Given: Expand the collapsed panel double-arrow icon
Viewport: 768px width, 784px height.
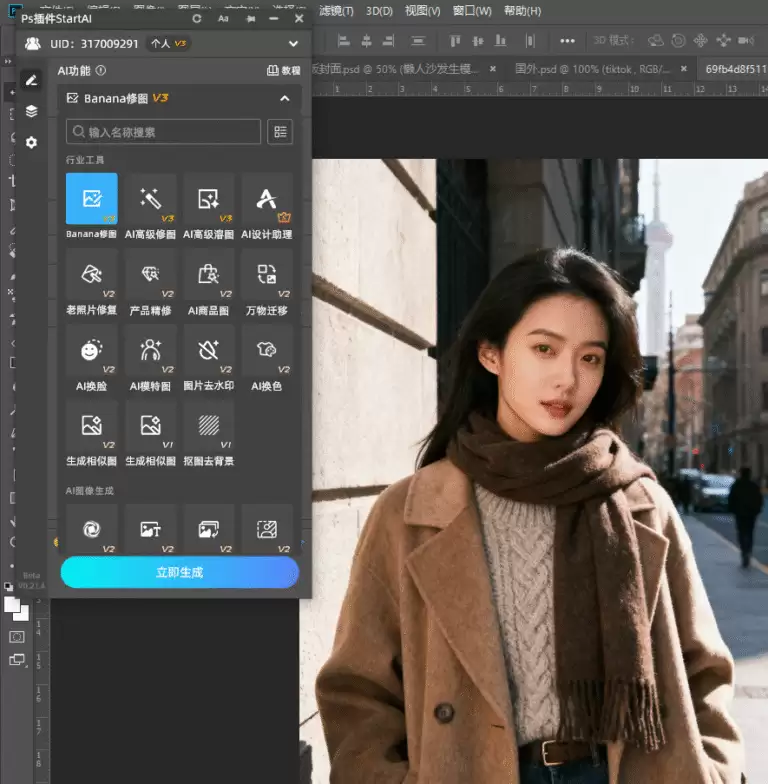Looking at the screenshot, I should click(8, 62).
